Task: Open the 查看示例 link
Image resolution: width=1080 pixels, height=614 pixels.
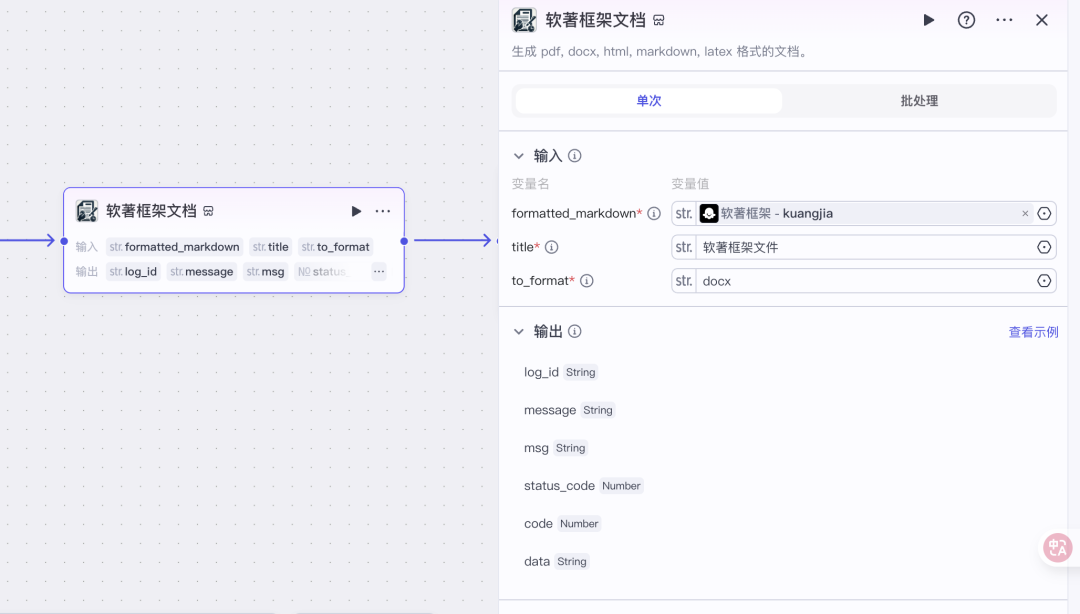Action: [1033, 332]
